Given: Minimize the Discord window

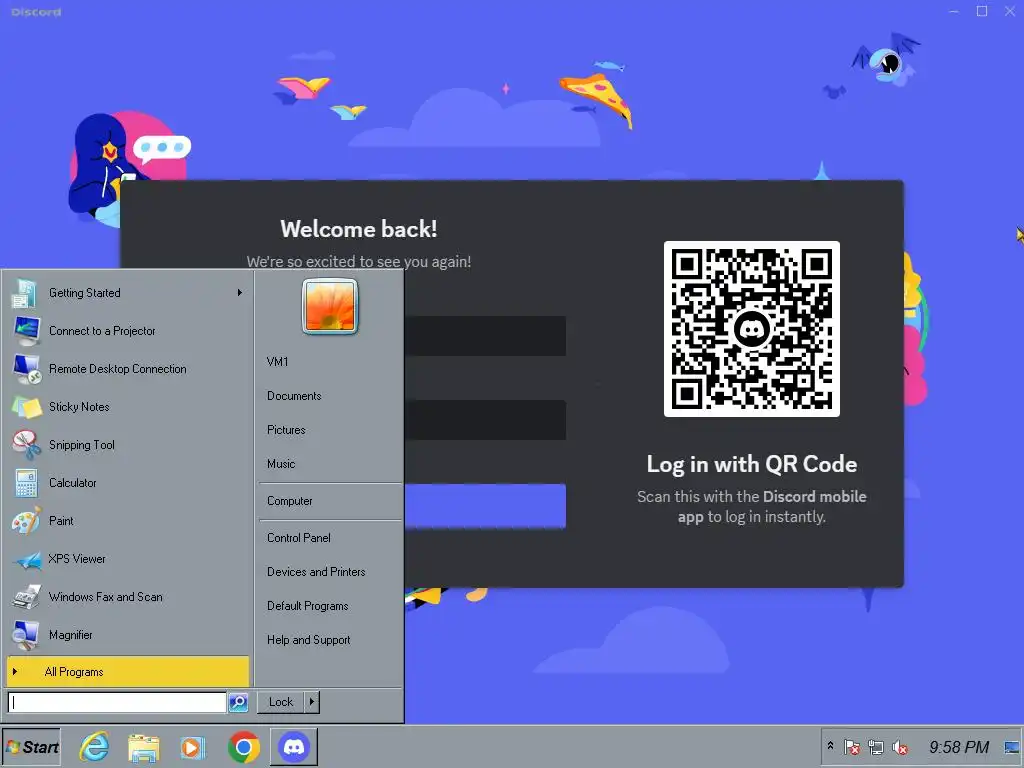Looking at the screenshot, I should pos(954,11).
